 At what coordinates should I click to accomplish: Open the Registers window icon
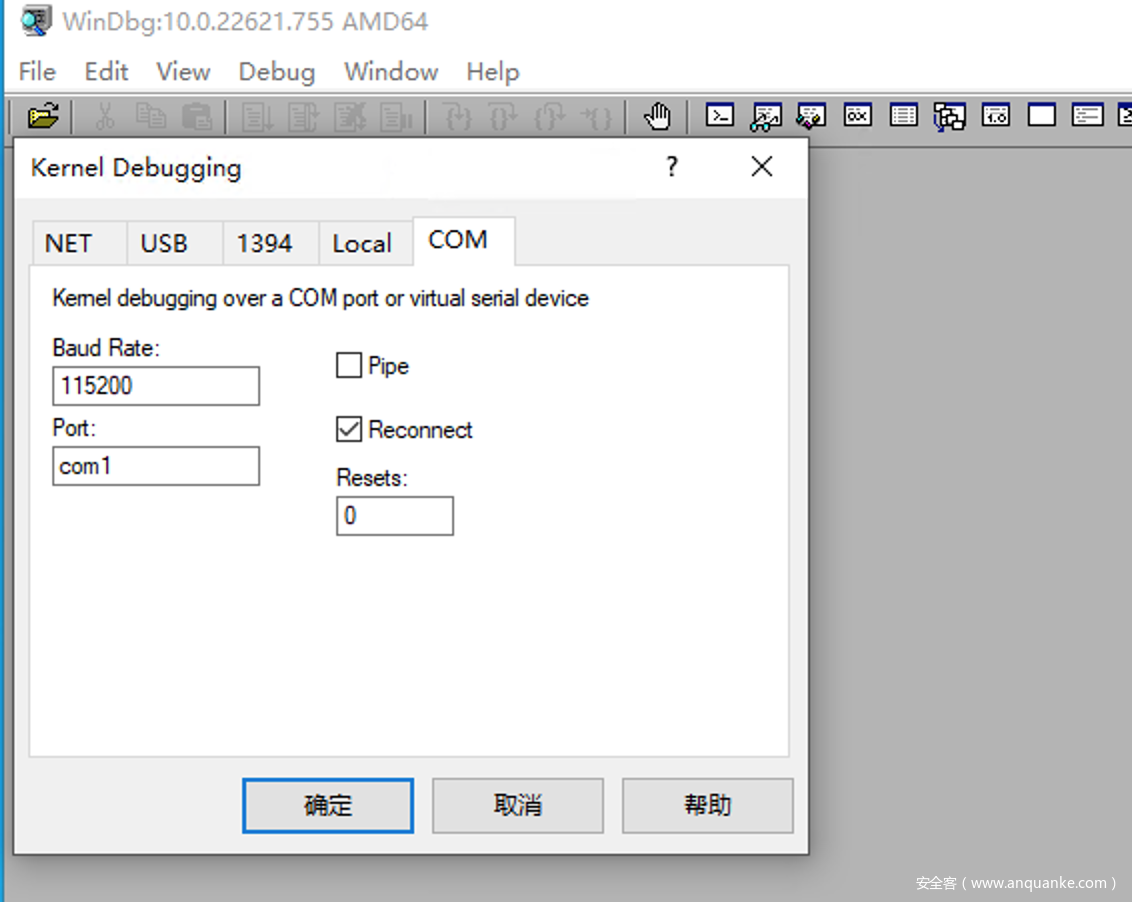click(857, 116)
